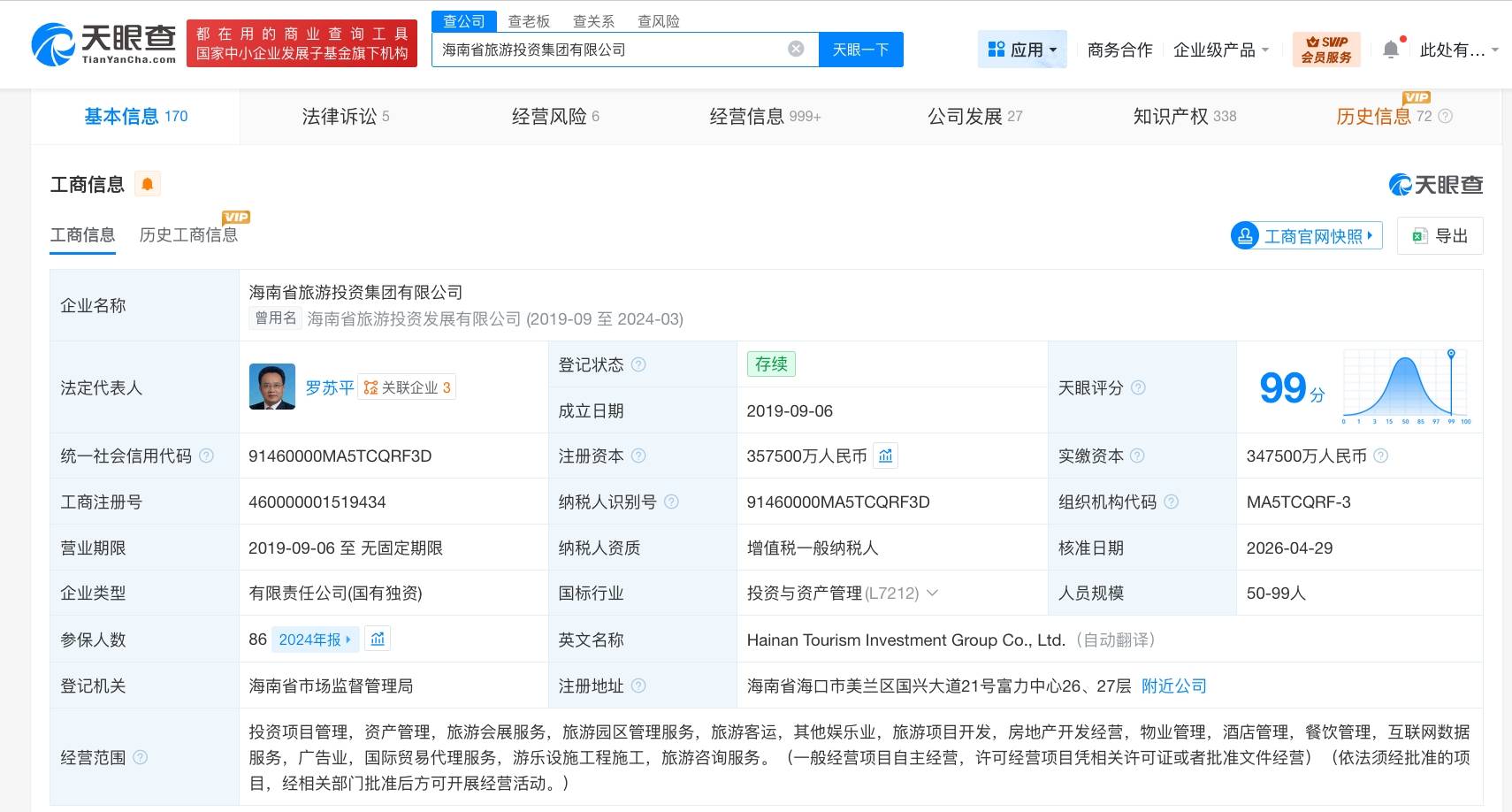This screenshot has height=812, width=1512.
Task: Click help icon next to 历史信息 72
Action: click(1446, 116)
